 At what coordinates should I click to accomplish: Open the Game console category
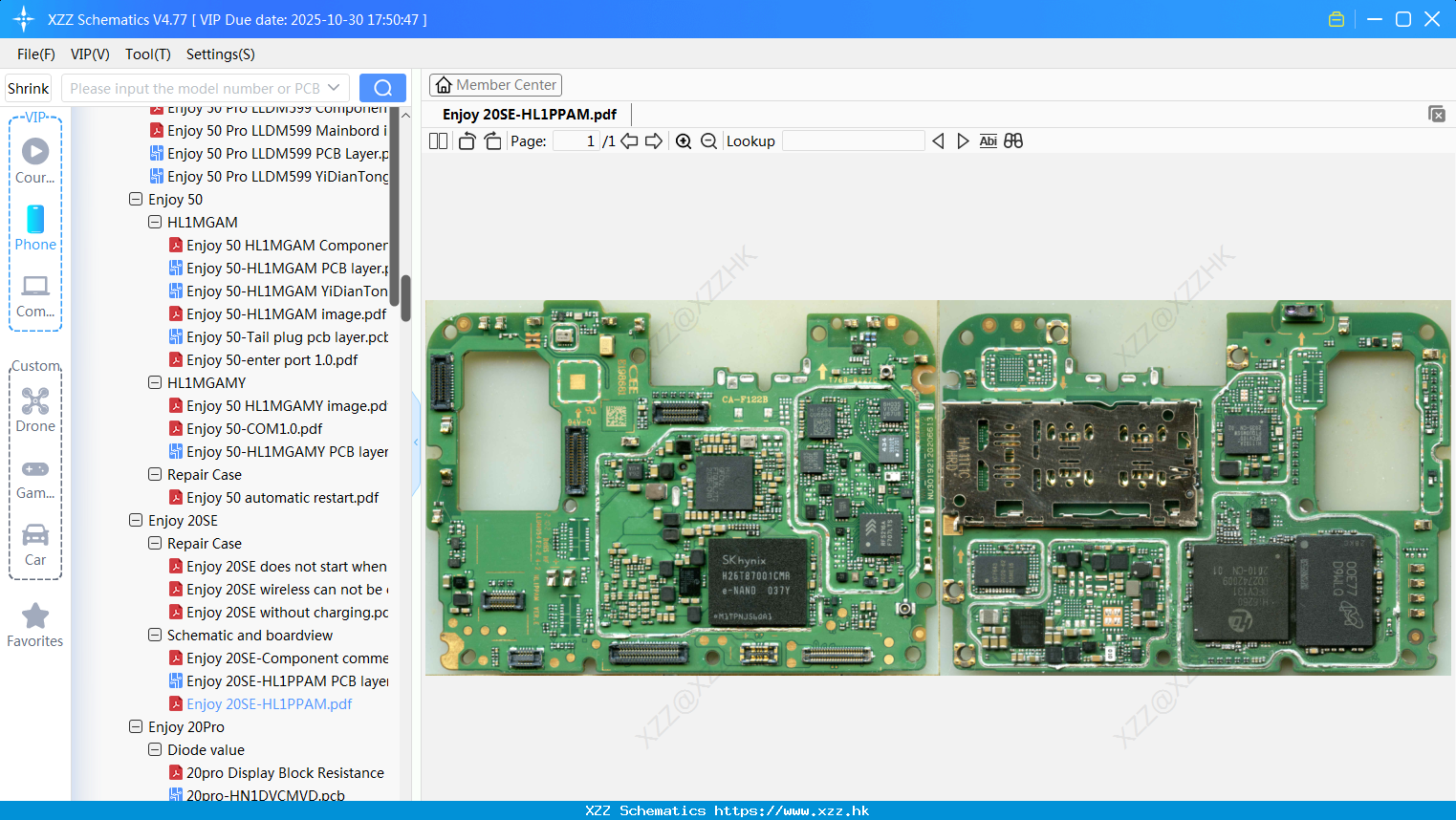(x=35, y=478)
